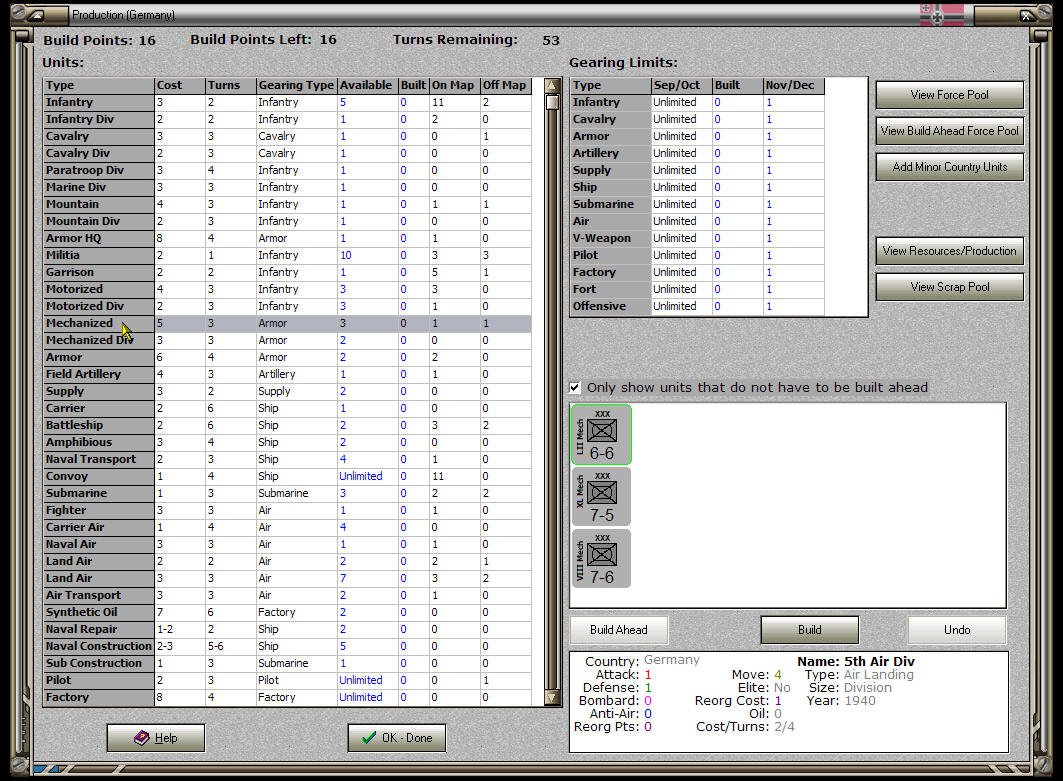Viewport: 1063px width, 781px height.
Task: Select the Motorized unit type row
Action: point(287,289)
